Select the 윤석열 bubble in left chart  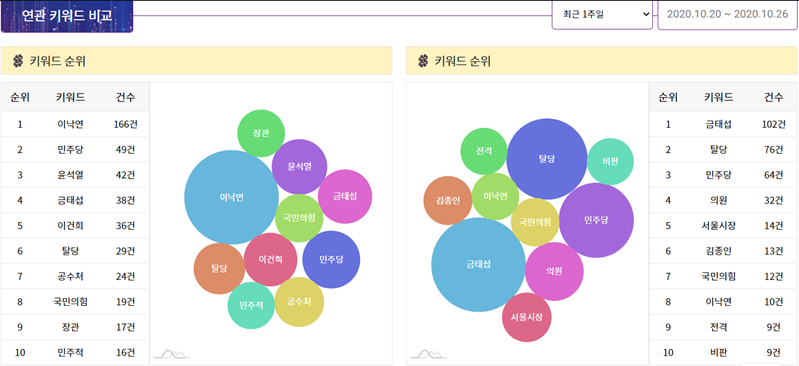point(299,167)
